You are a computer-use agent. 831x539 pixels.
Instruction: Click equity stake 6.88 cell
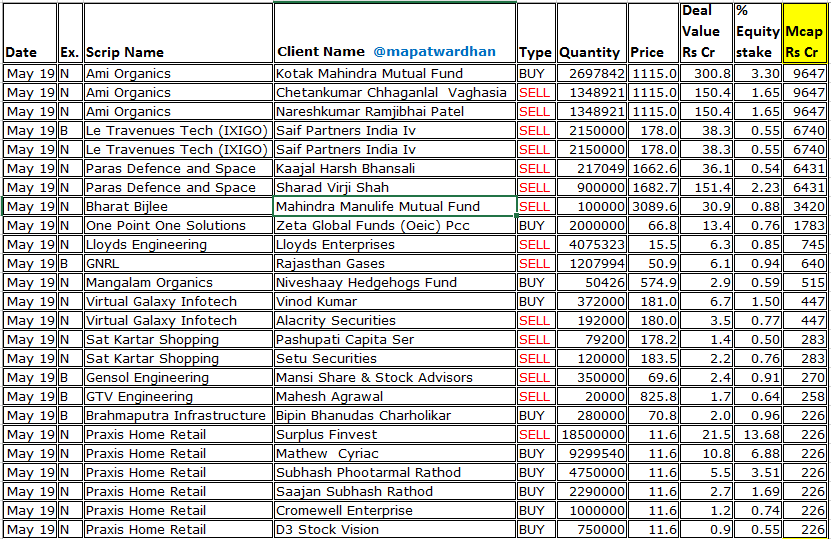(757, 454)
